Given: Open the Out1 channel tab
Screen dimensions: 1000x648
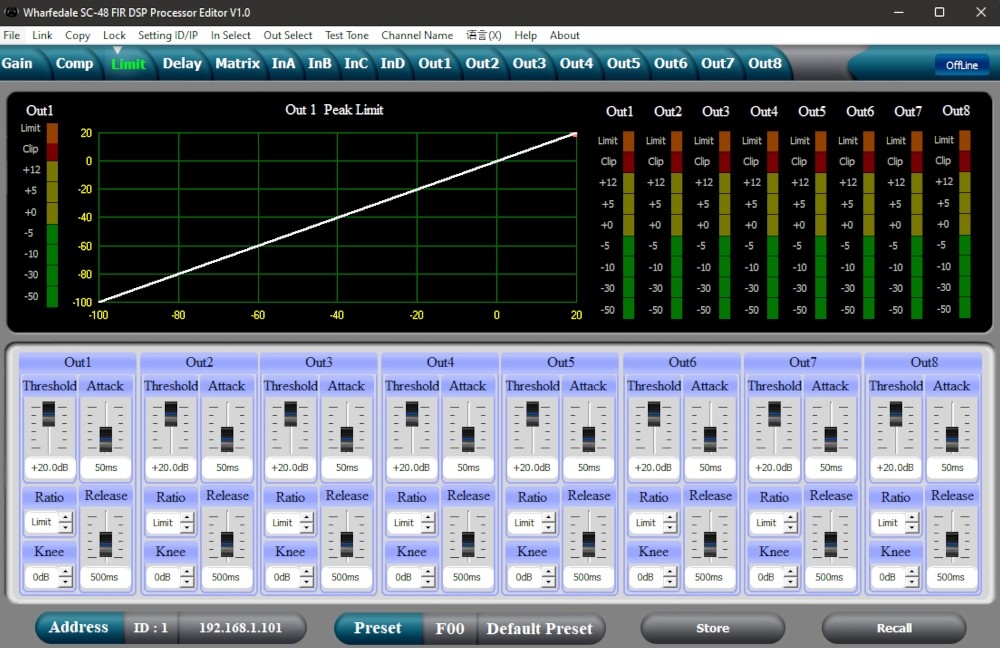Looking at the screenshot, I should point(434,63).
